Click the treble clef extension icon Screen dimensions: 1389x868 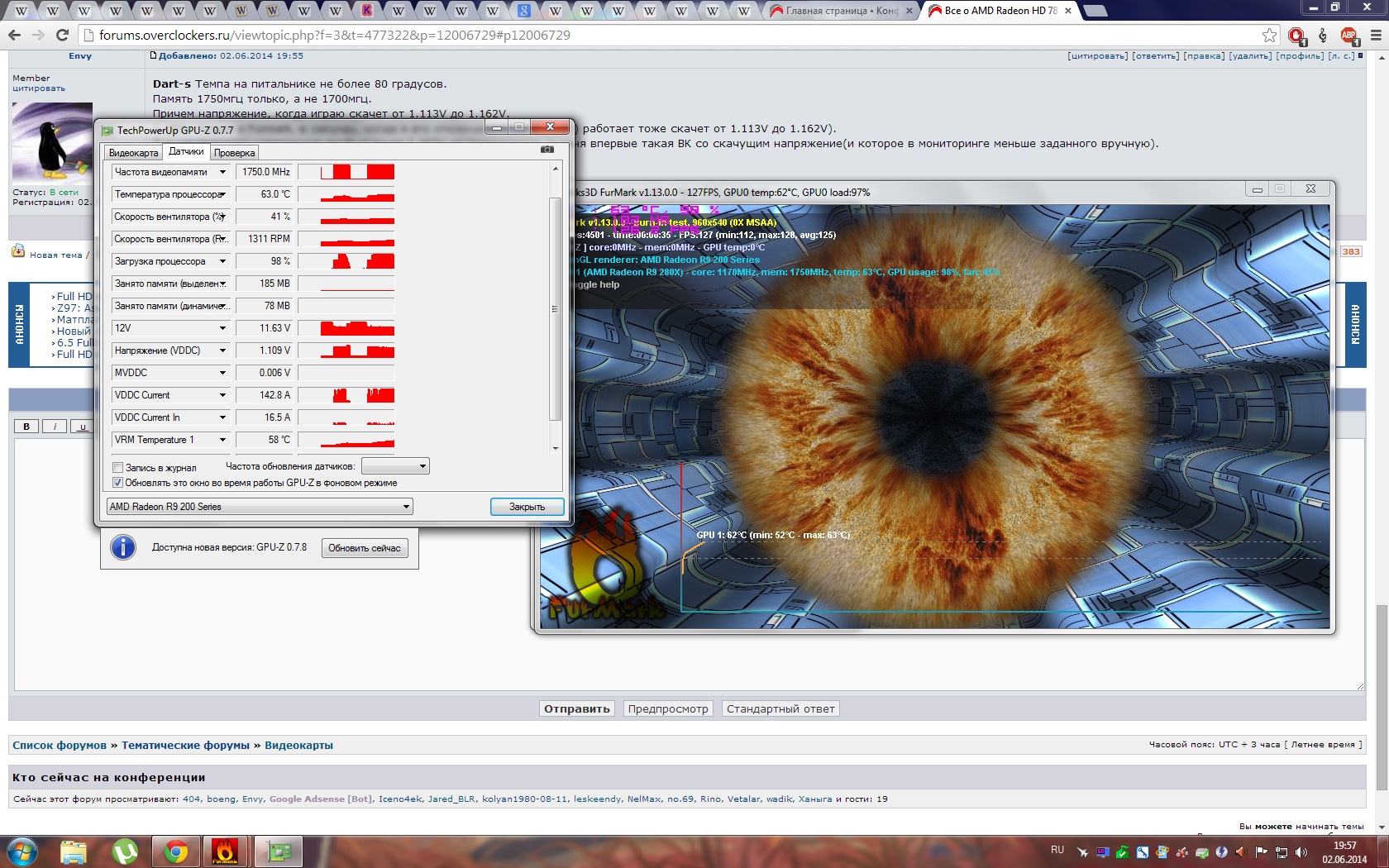[x=1323, y=35]
